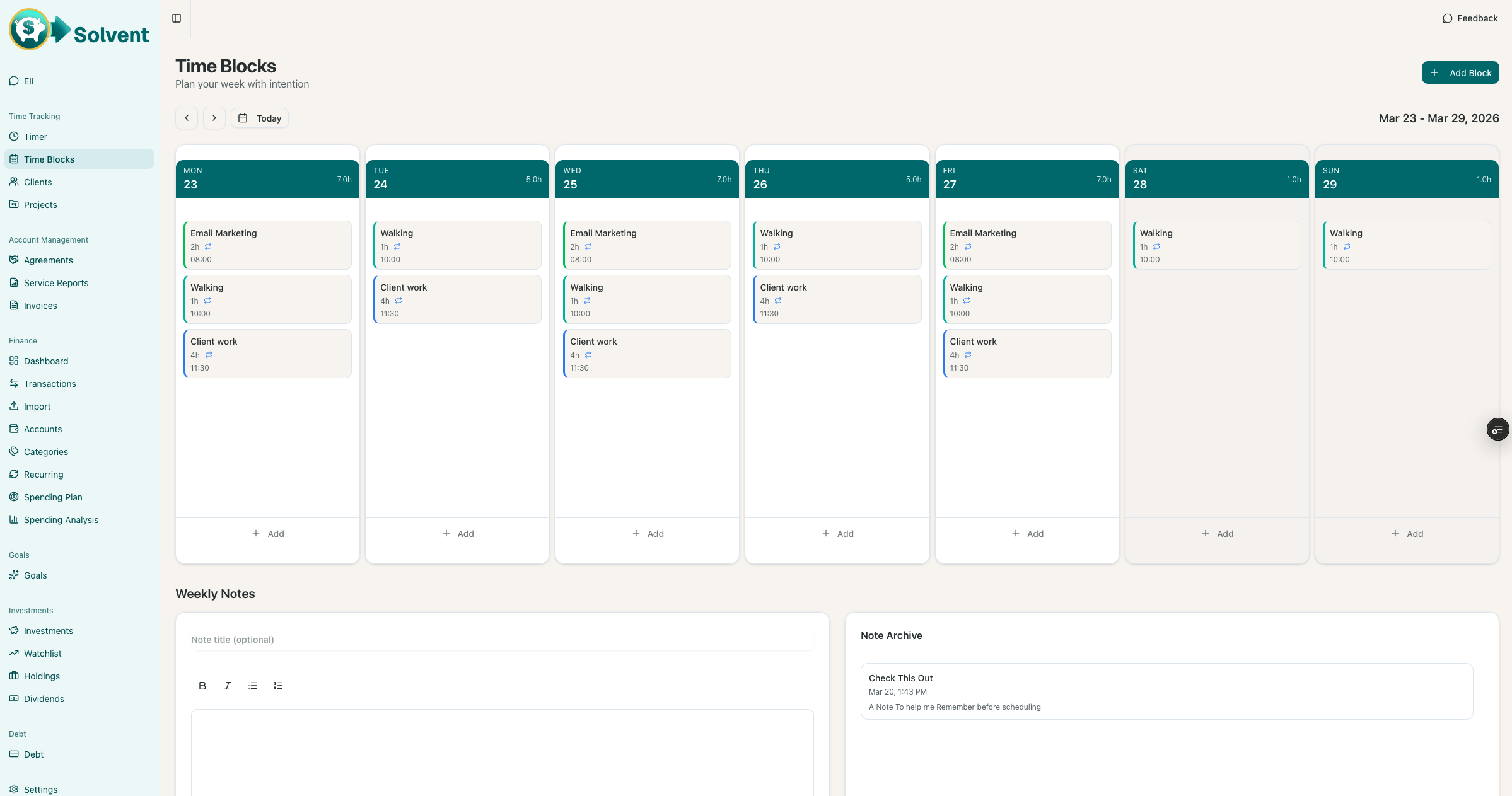Open the Settings gear icon
The image size is (1512, 796).
tap(14, 789)
